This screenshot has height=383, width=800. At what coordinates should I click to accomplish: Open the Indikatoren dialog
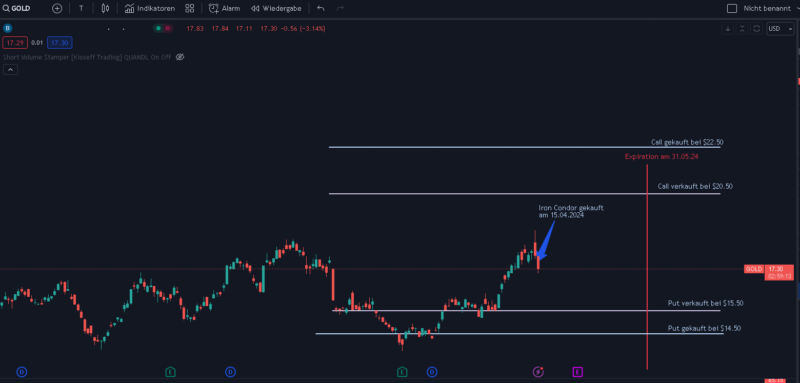tap(149, 8)
